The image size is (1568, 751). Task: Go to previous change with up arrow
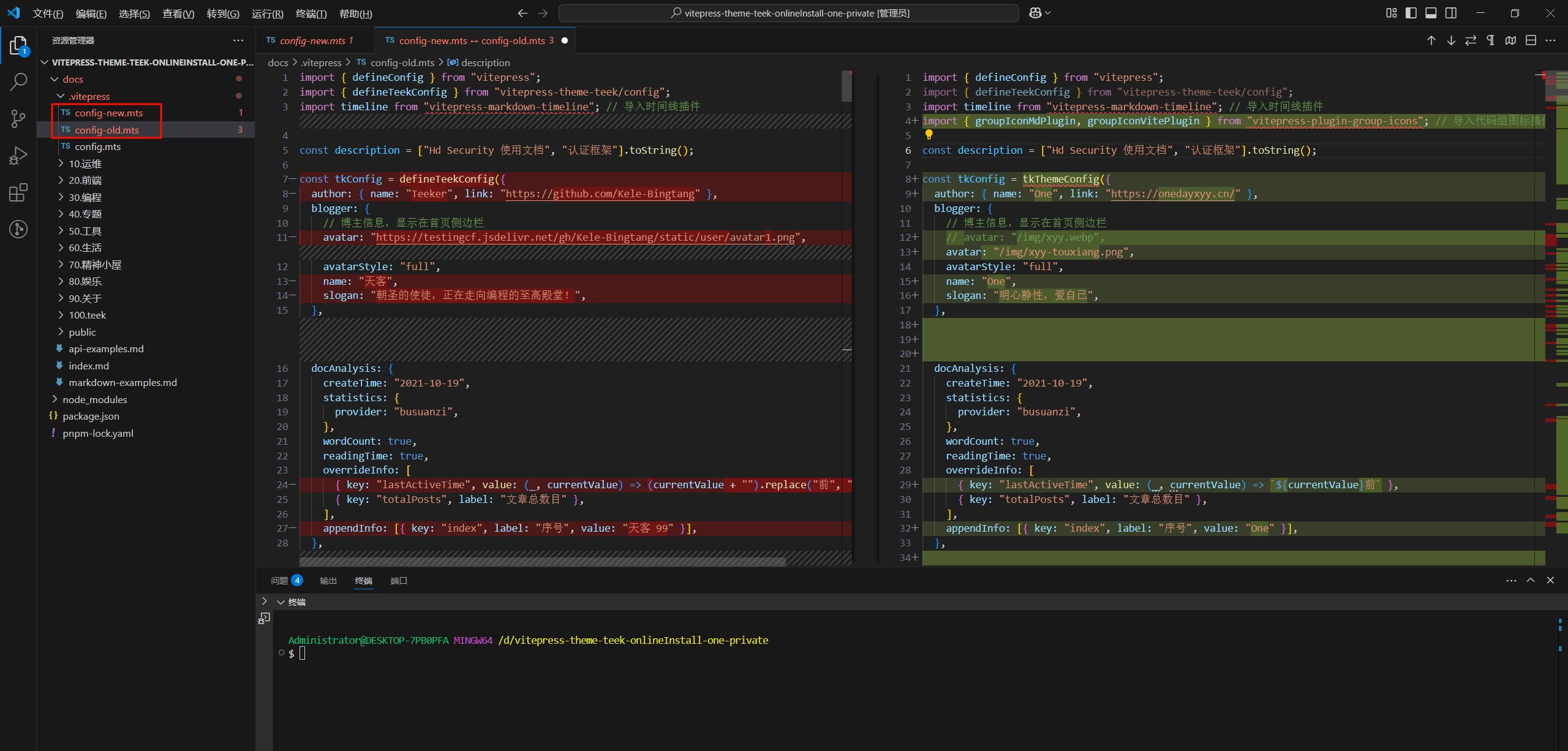click(x=1431, y=40)
